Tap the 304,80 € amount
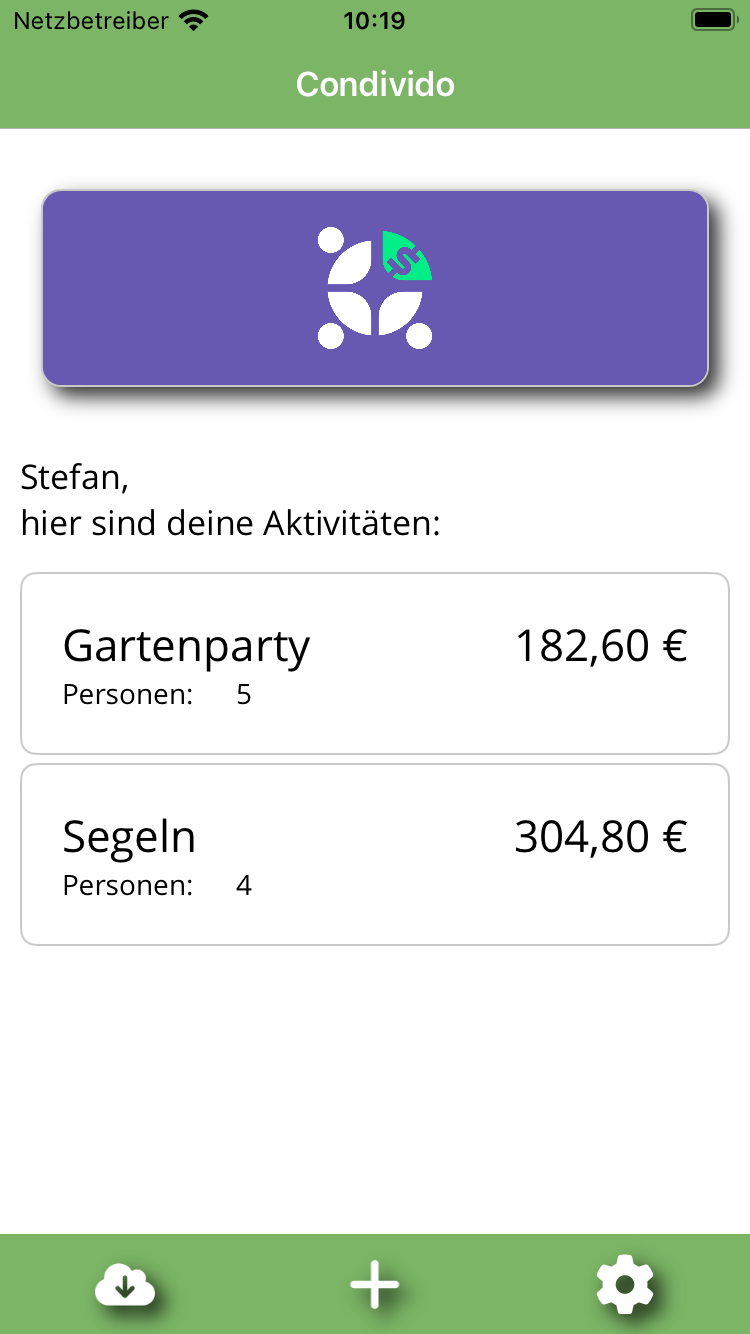The height and width of the screenshot is (1334, 750). click(x=600, y=837)
